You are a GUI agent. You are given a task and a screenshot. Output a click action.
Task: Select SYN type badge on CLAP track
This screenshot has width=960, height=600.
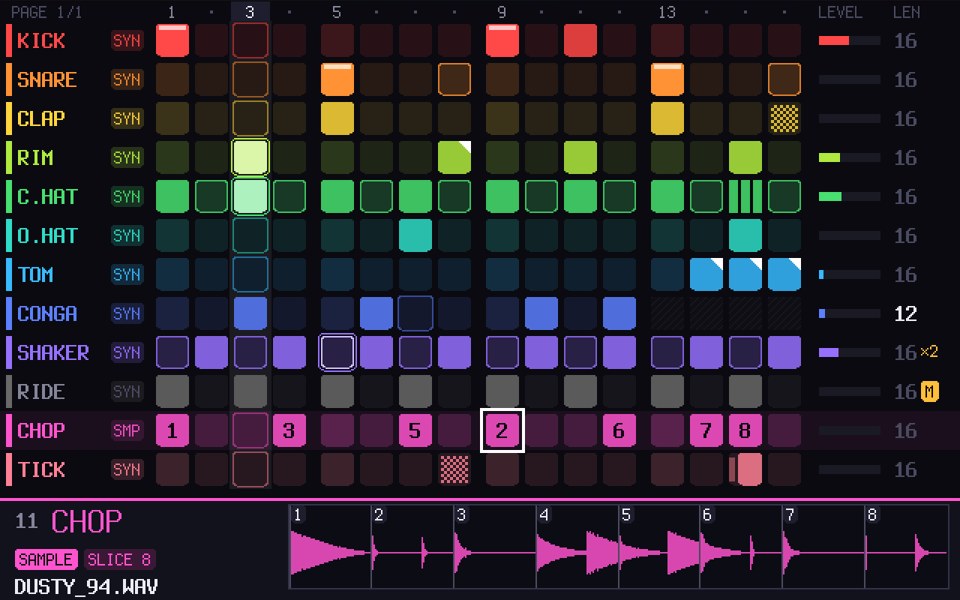pos(127,119)
